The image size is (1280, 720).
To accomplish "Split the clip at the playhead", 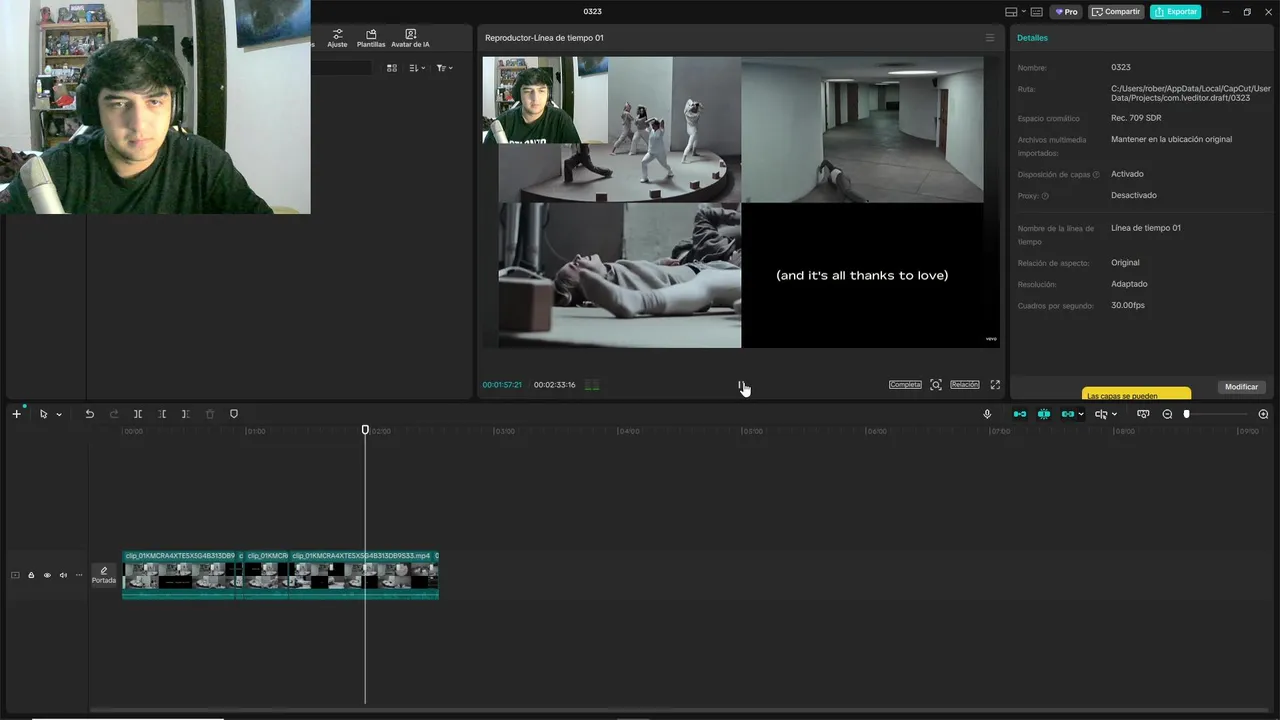I will pyautogui.click(x=138, y=414).
